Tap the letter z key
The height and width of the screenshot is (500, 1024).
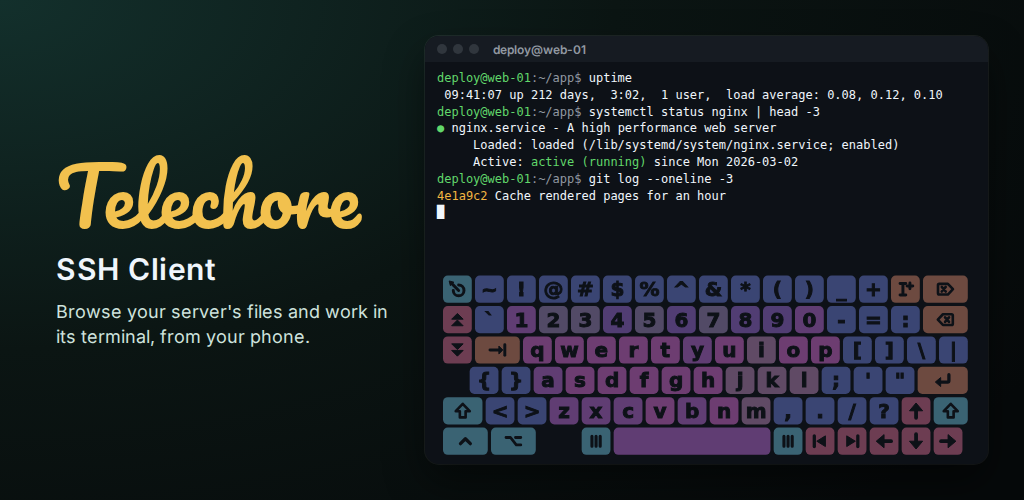(564, 411)
